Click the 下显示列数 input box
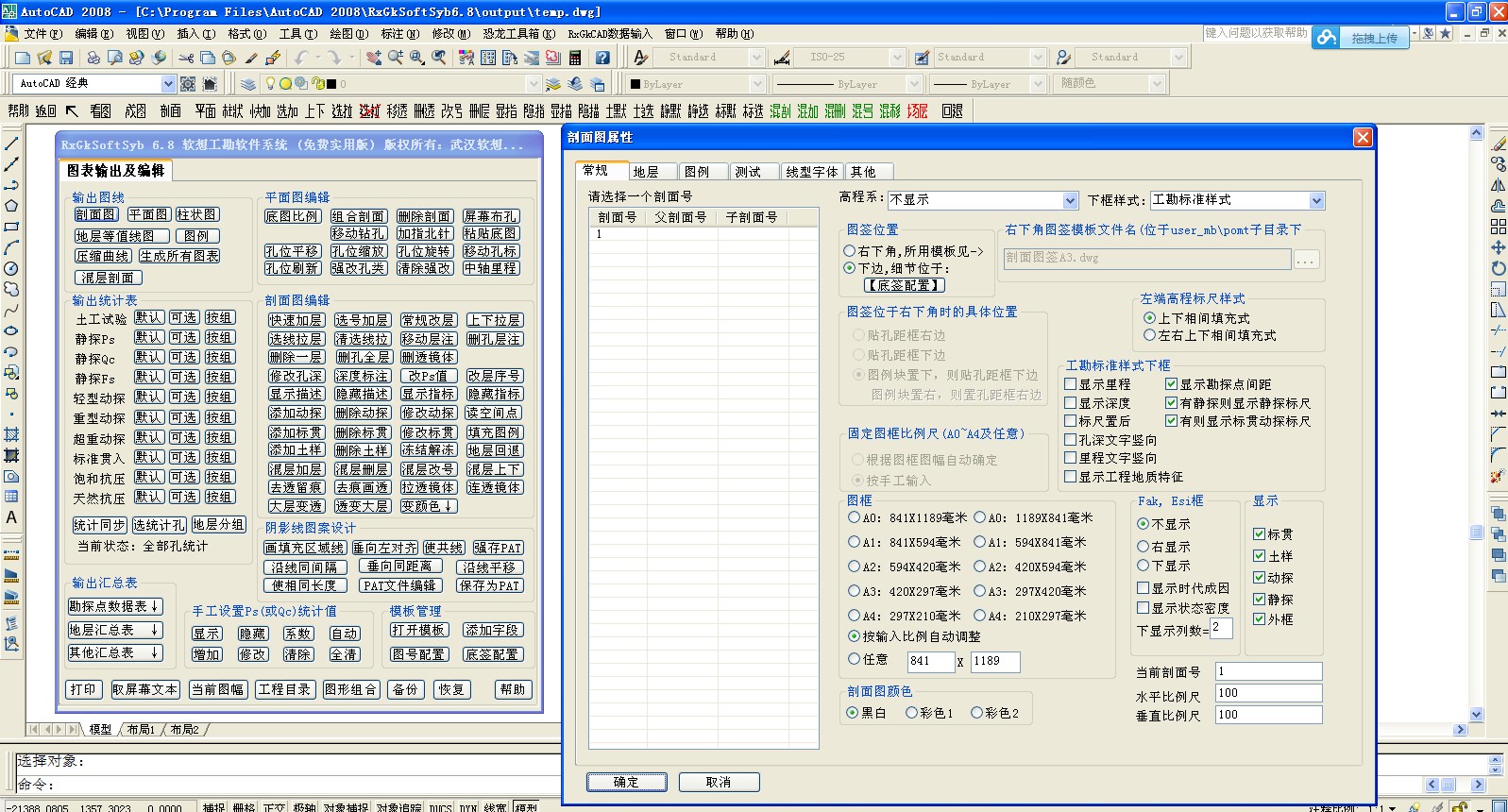The image size is (1508, 812). (x=1221, y=628)
